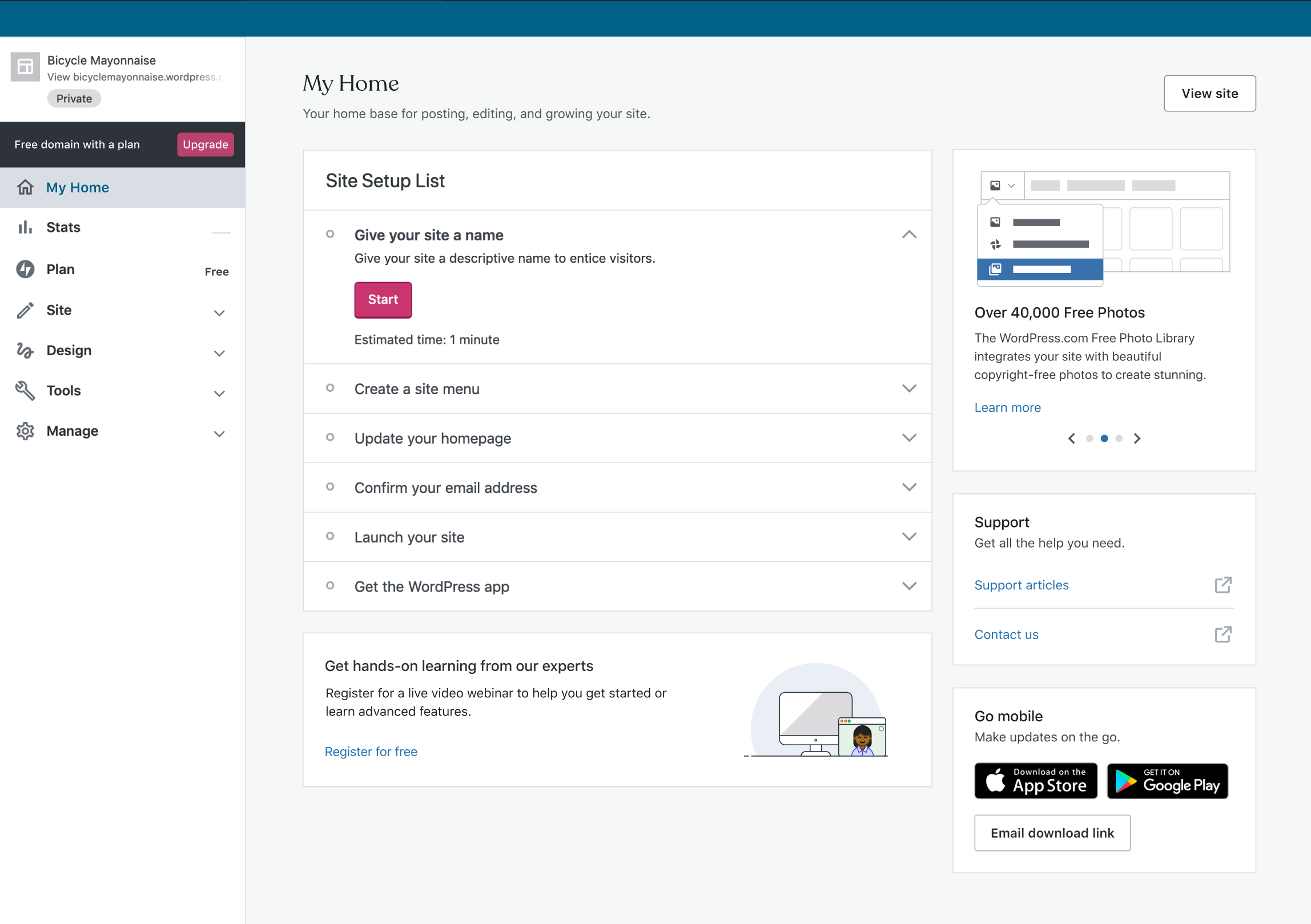
Task: Click the Tools wrench icon
Action: 25,391
